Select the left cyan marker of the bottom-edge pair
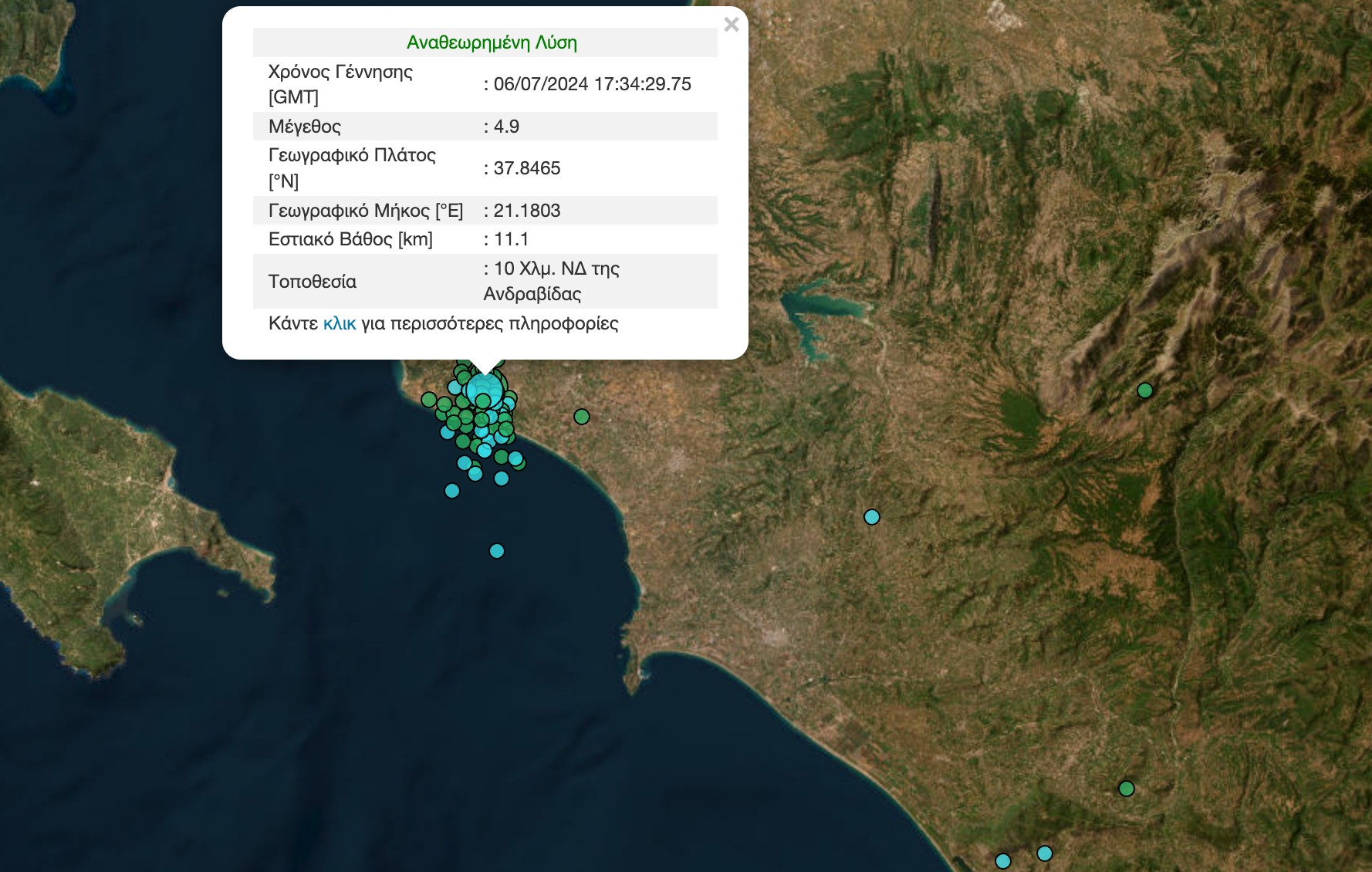The height and width of the screenshot is (872, 1372). click(1003, 860)
